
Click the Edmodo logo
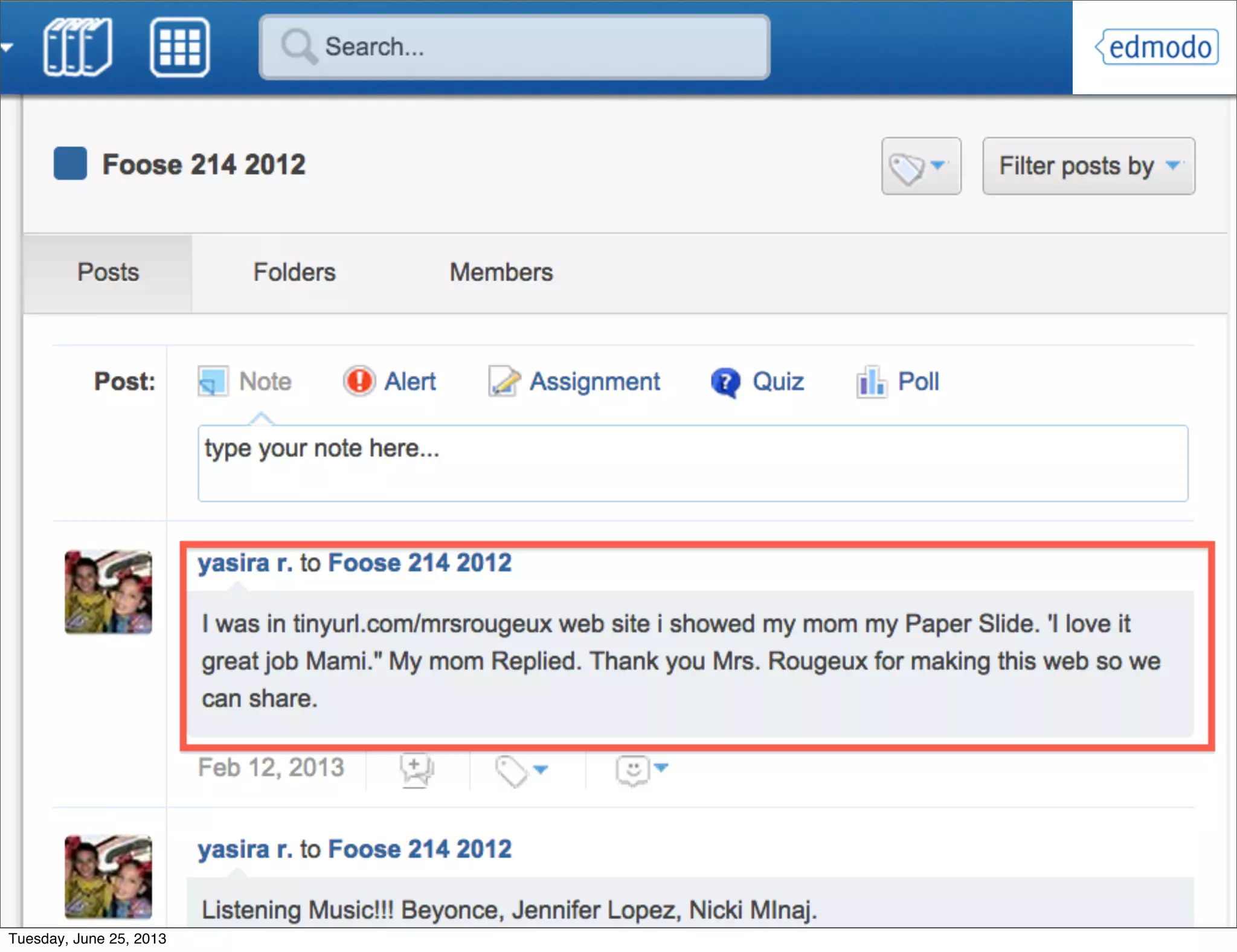coord(1157,47)
